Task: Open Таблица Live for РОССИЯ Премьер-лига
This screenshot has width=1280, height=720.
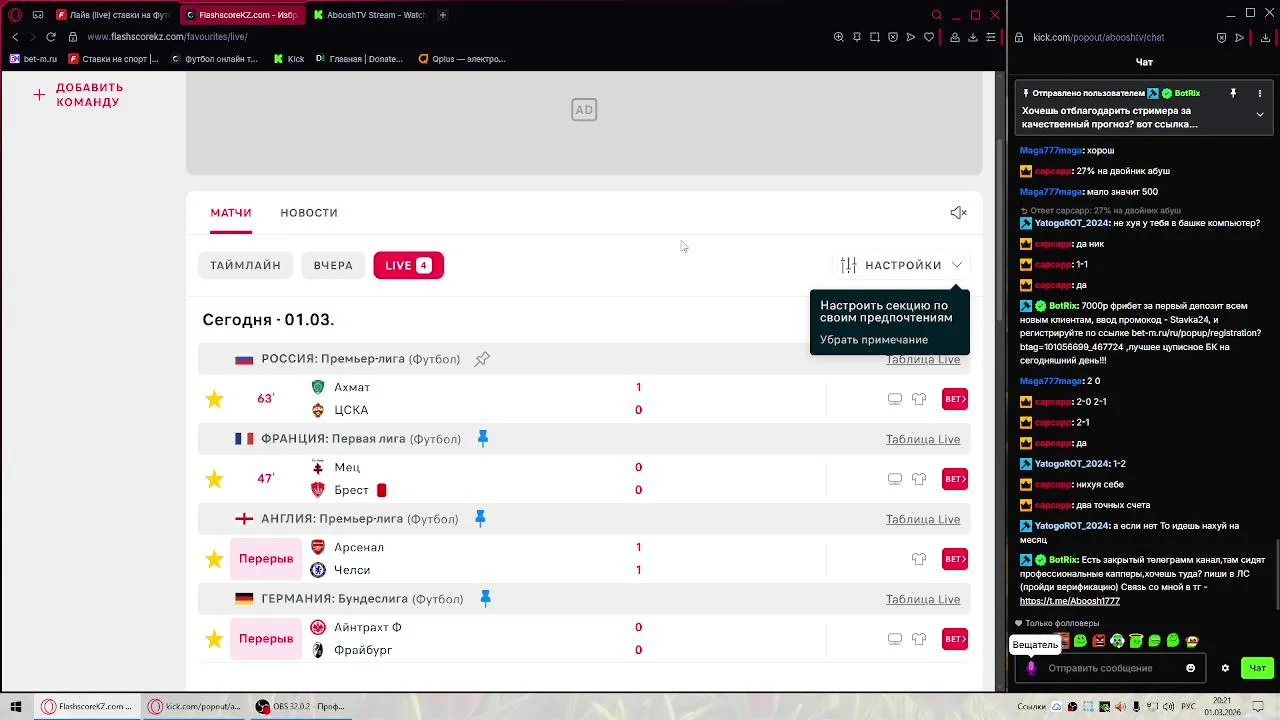Action: 923,359
